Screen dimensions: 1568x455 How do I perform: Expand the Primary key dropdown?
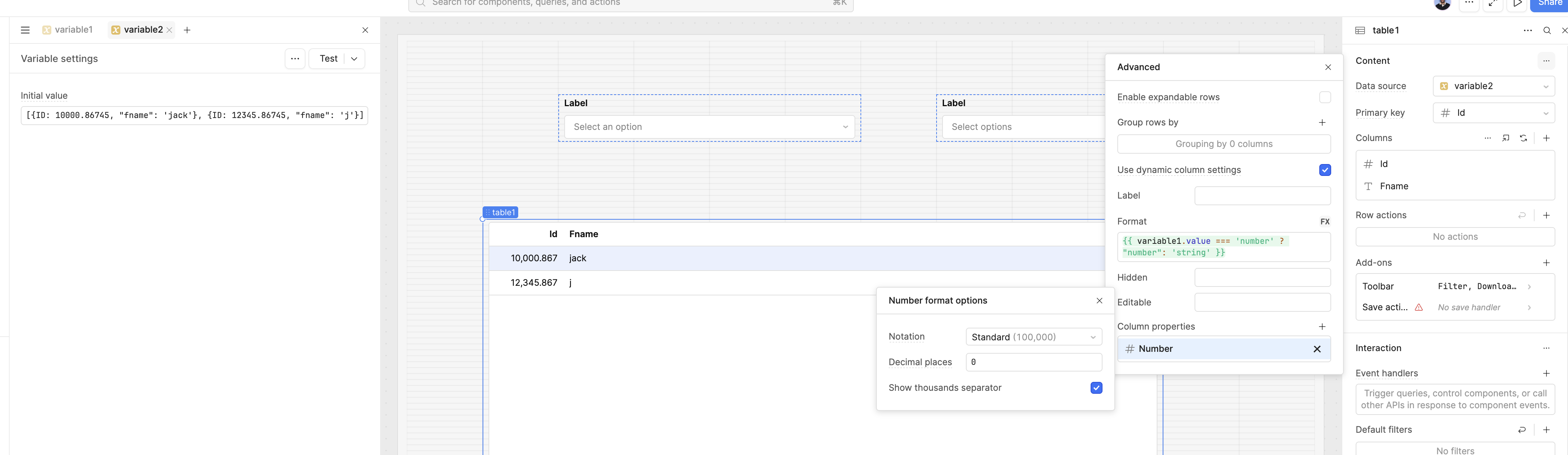pos(1493,113)
